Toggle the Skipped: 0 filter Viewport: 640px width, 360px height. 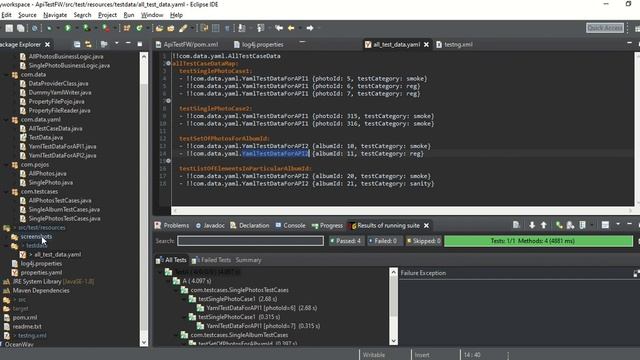pos(423,241)
